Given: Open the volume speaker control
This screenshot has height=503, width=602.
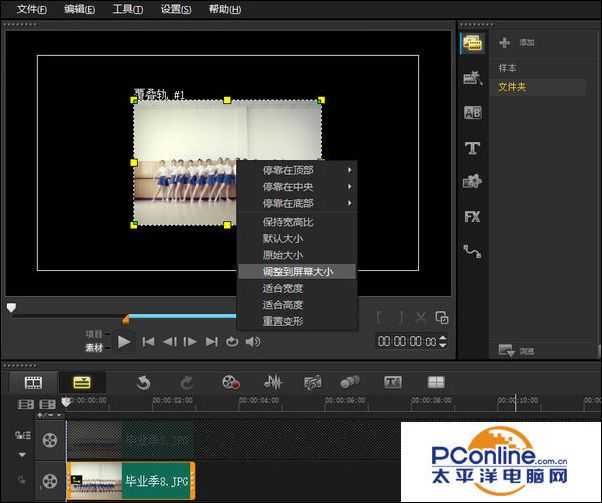Looking at the screenshot, I should (253, 341).
